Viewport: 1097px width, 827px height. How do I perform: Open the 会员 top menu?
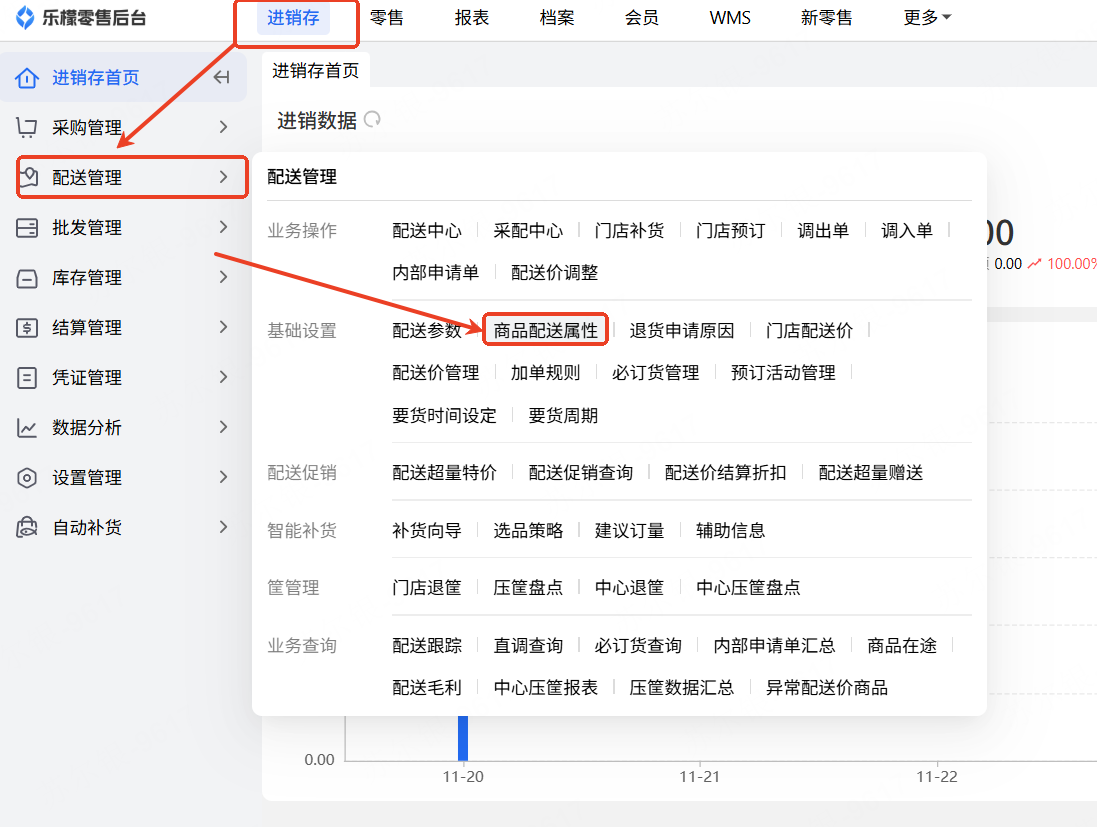pos(642,17)
